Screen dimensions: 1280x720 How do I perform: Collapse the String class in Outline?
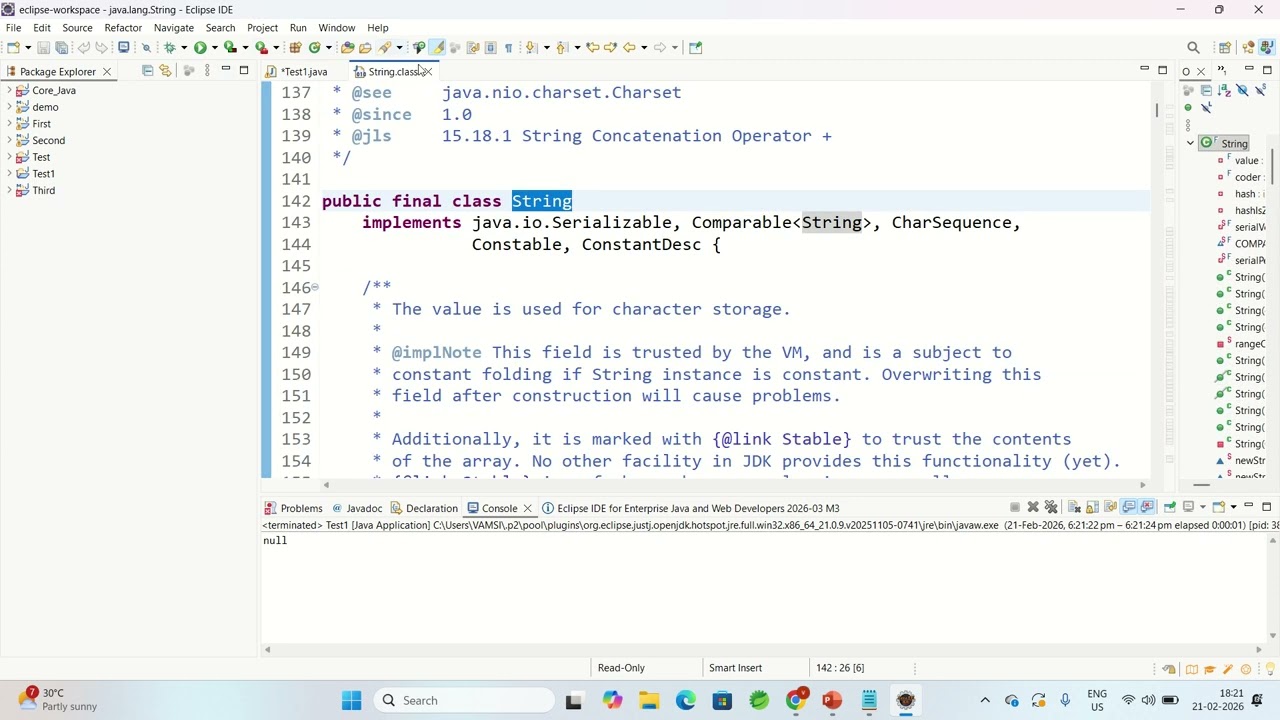pos(1190,143)
